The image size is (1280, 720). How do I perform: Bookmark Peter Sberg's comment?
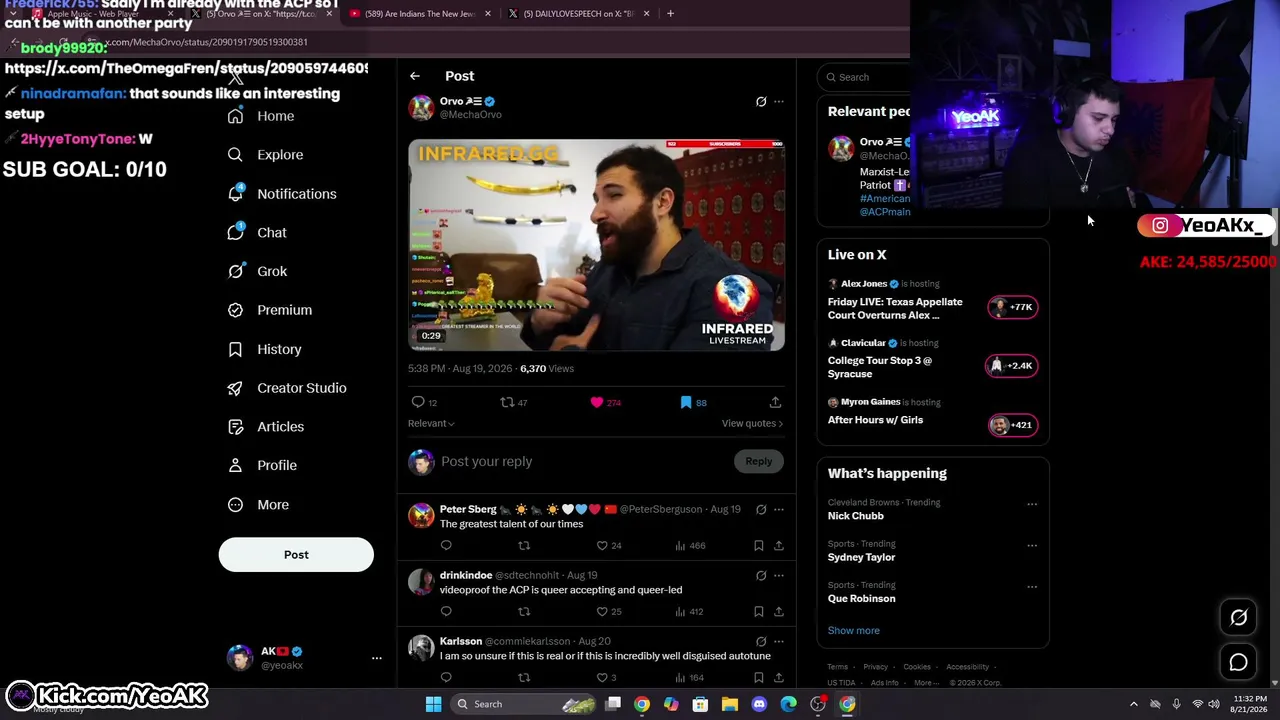(x=759, y=546)
